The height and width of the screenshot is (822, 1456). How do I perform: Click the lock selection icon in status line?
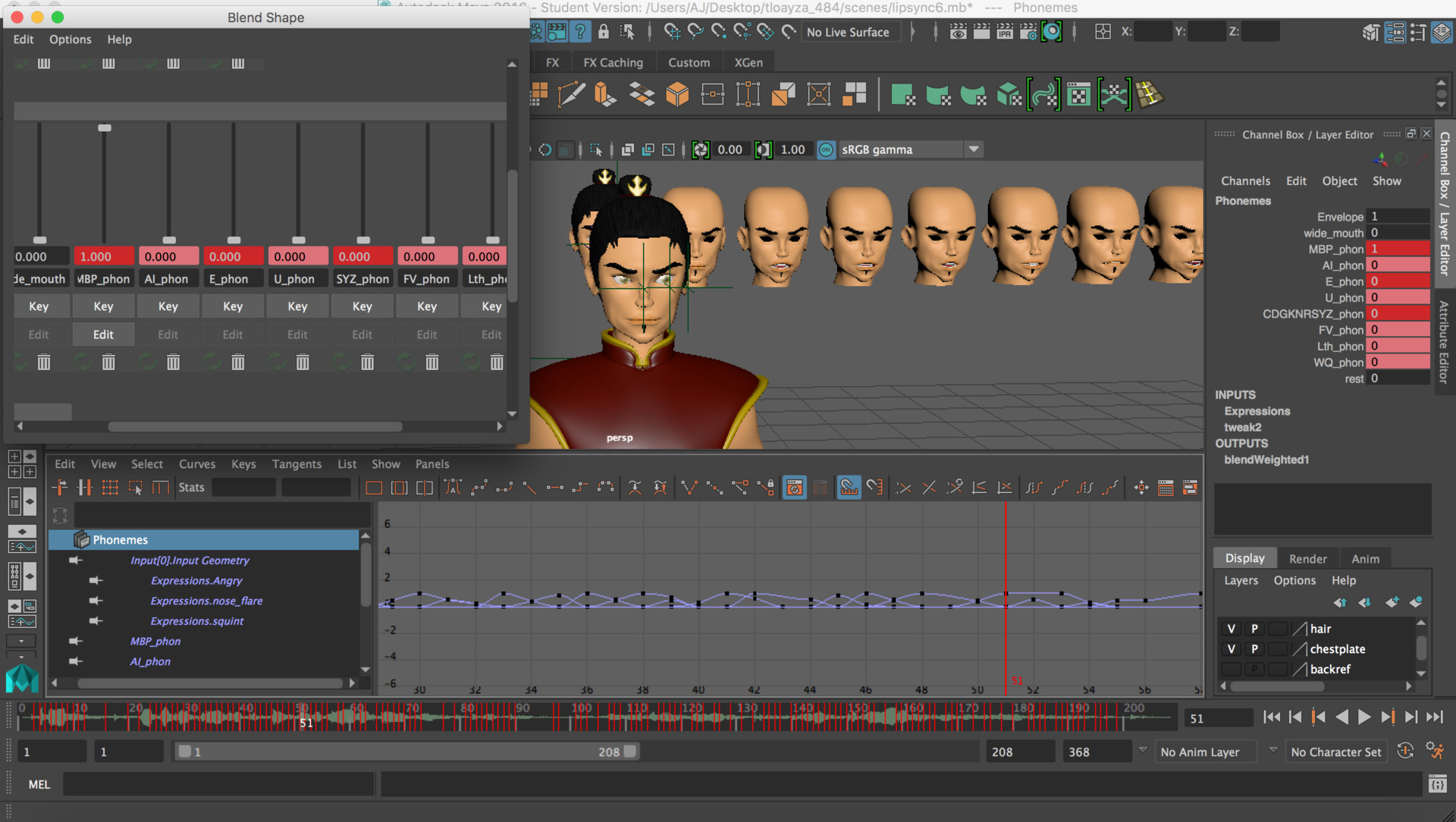coord(604,32)
